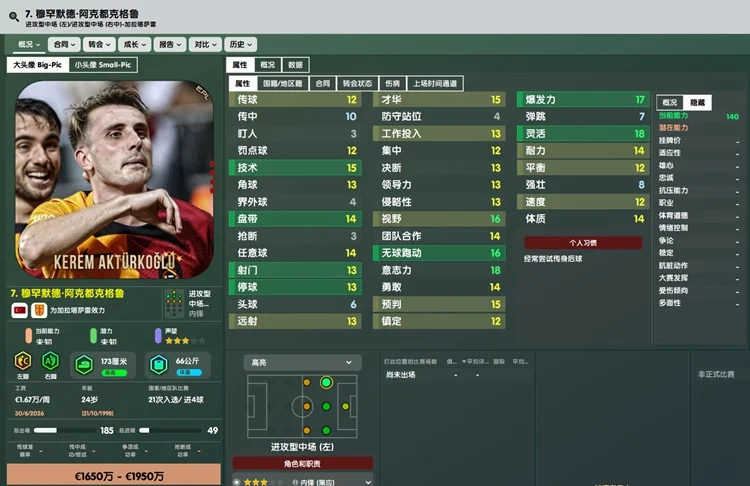This screenshot has height=486, width=750.
Task: Click the right foot hexagon icon
Action: point(50,361)
